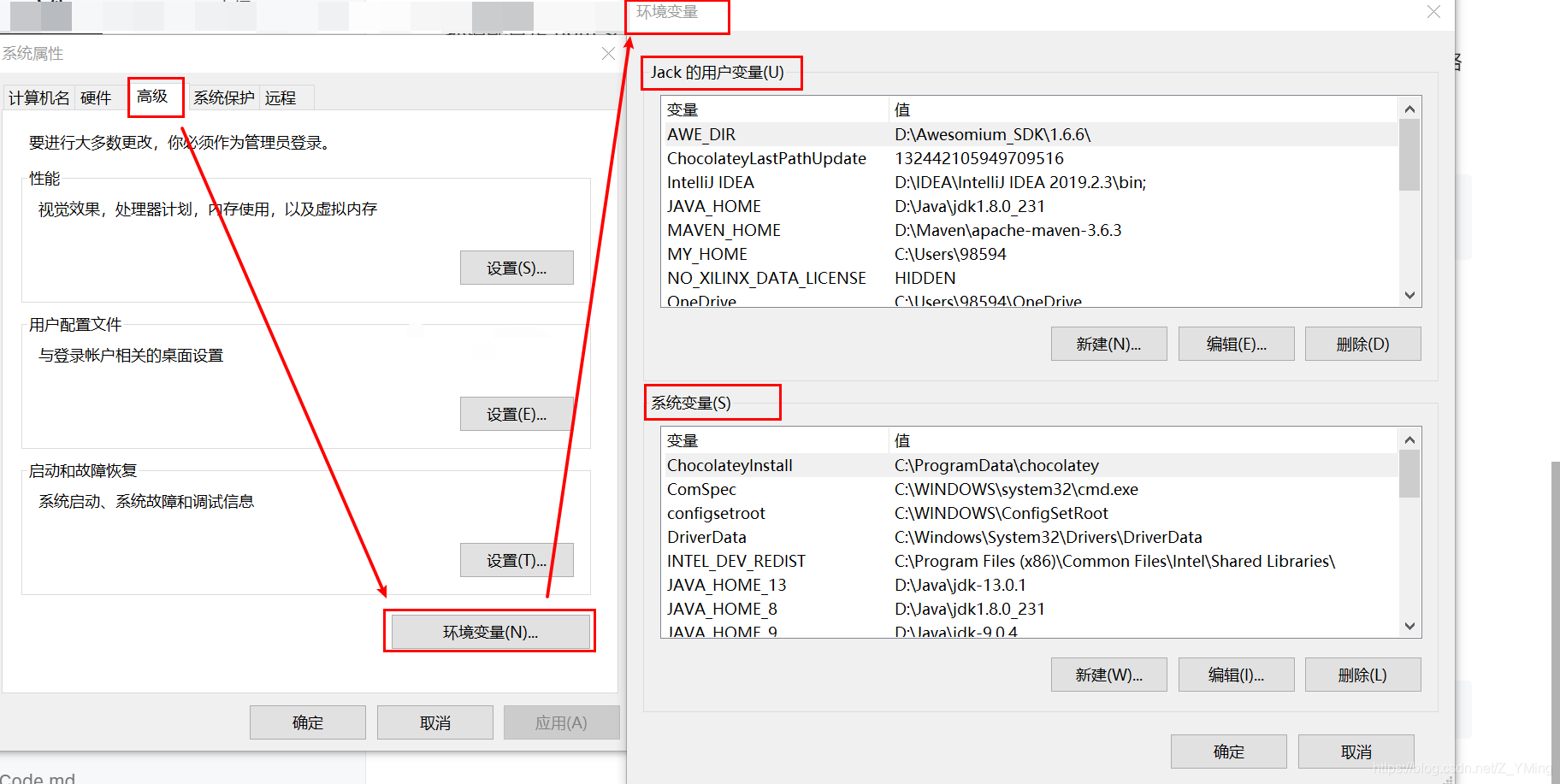Confirm 环境变量 dialog with 确定
Screen dimensions: 1560x784
pyautogui.click(x=1229, y=752)
